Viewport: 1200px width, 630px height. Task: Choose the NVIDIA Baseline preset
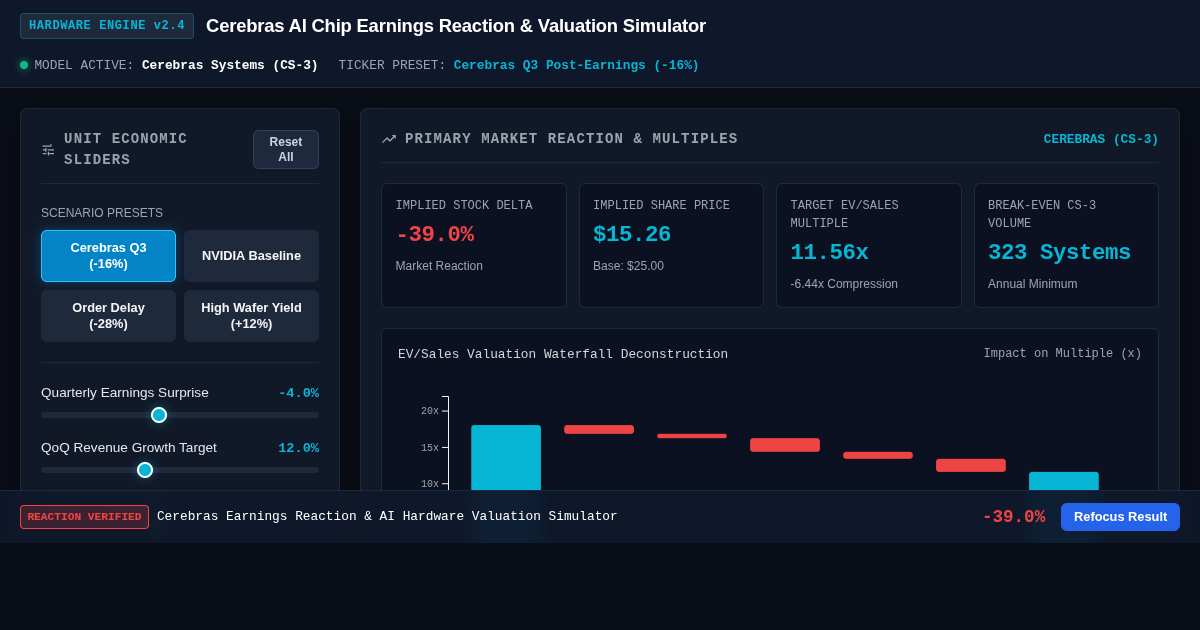point(251,256)
